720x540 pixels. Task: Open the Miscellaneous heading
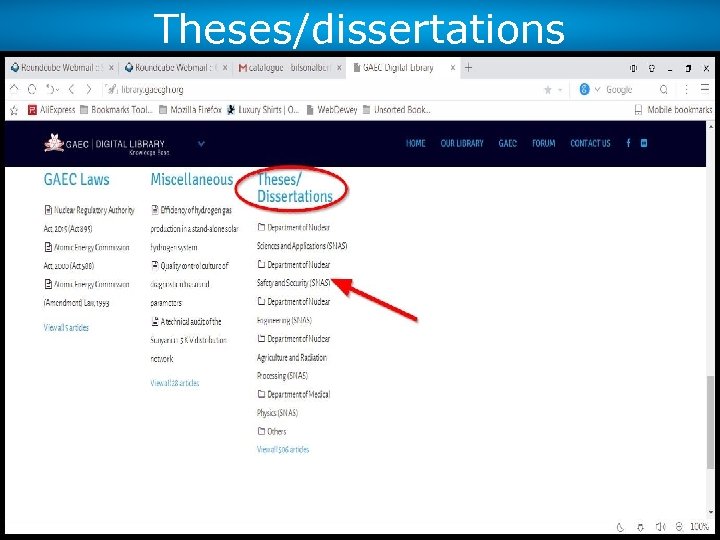pos(192,180)
